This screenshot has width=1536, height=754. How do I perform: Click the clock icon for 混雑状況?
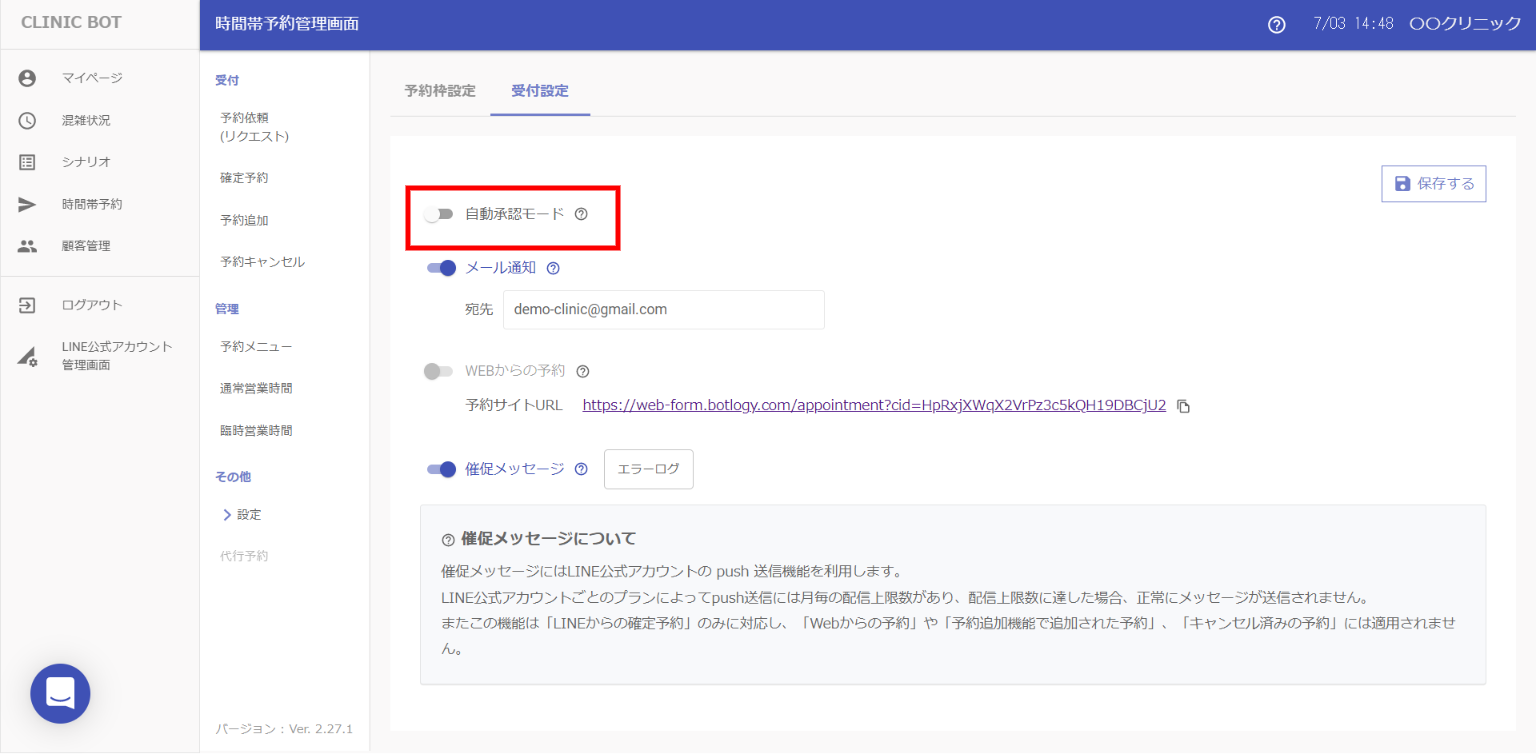pyautogui.click(x=27, y=120)
